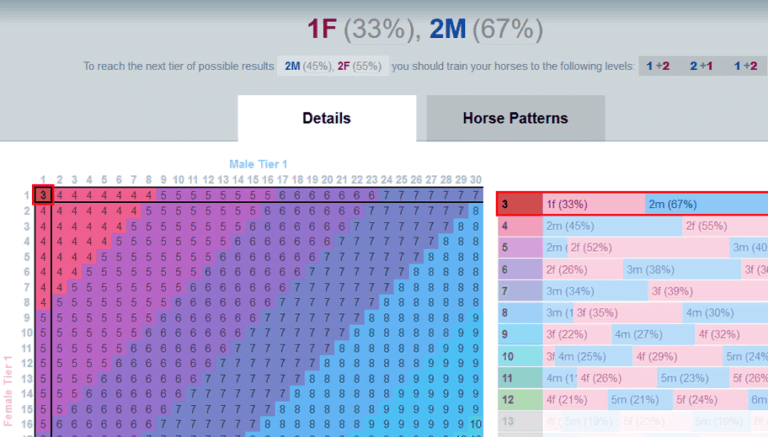Select male column header 9
This screenshot has height=437, width=768.
[164, 180]
